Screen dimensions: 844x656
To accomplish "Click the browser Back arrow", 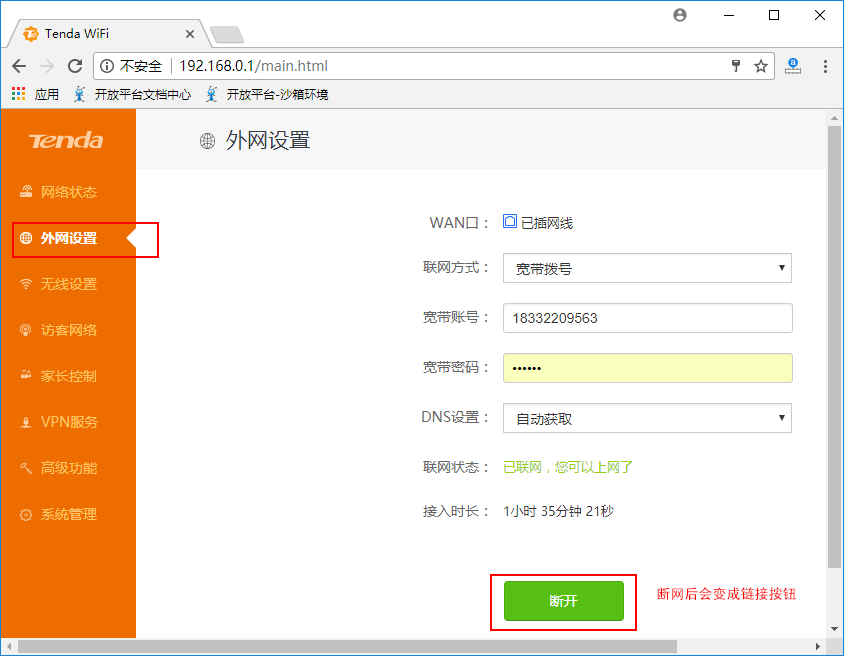I will (19, 66).
